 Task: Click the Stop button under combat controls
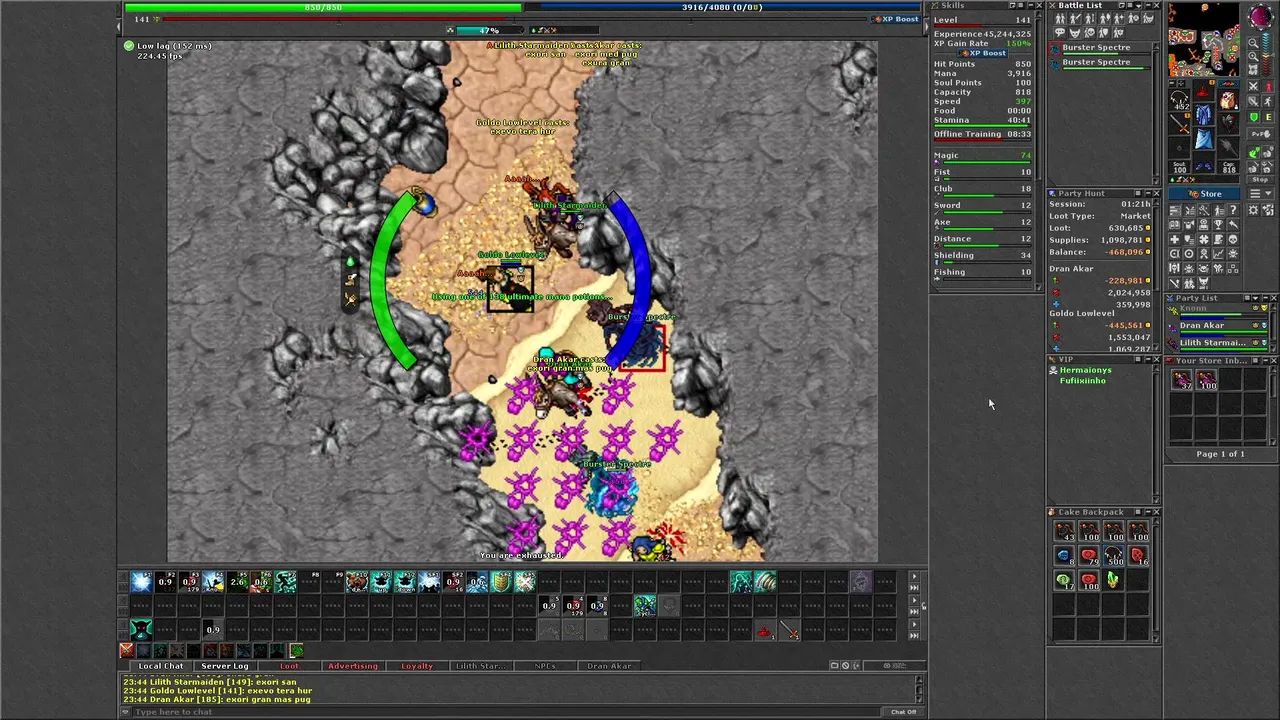coord(1260,179)
